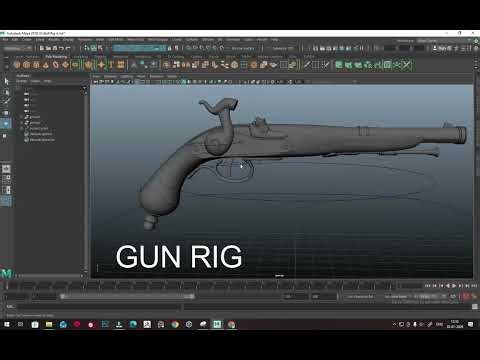Viewport: 480px width, 360px height.
Task: Expand the sixth Outliner node
Action: [22, 123]
